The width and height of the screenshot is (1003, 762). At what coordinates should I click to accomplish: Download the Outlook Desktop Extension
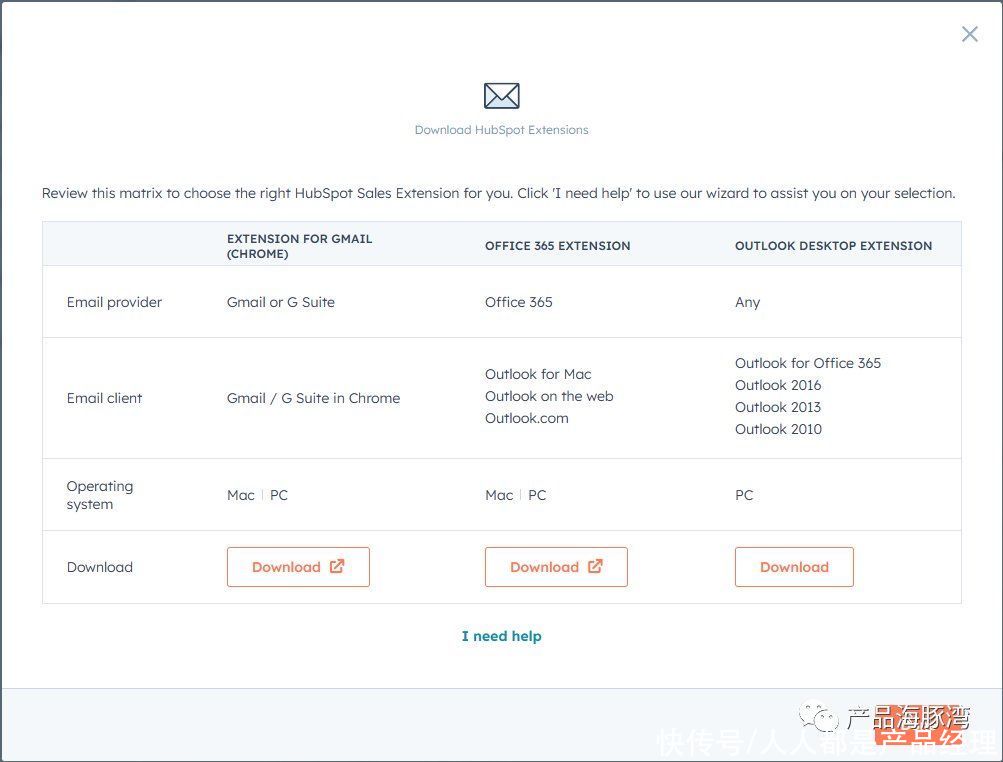[794, 567]
